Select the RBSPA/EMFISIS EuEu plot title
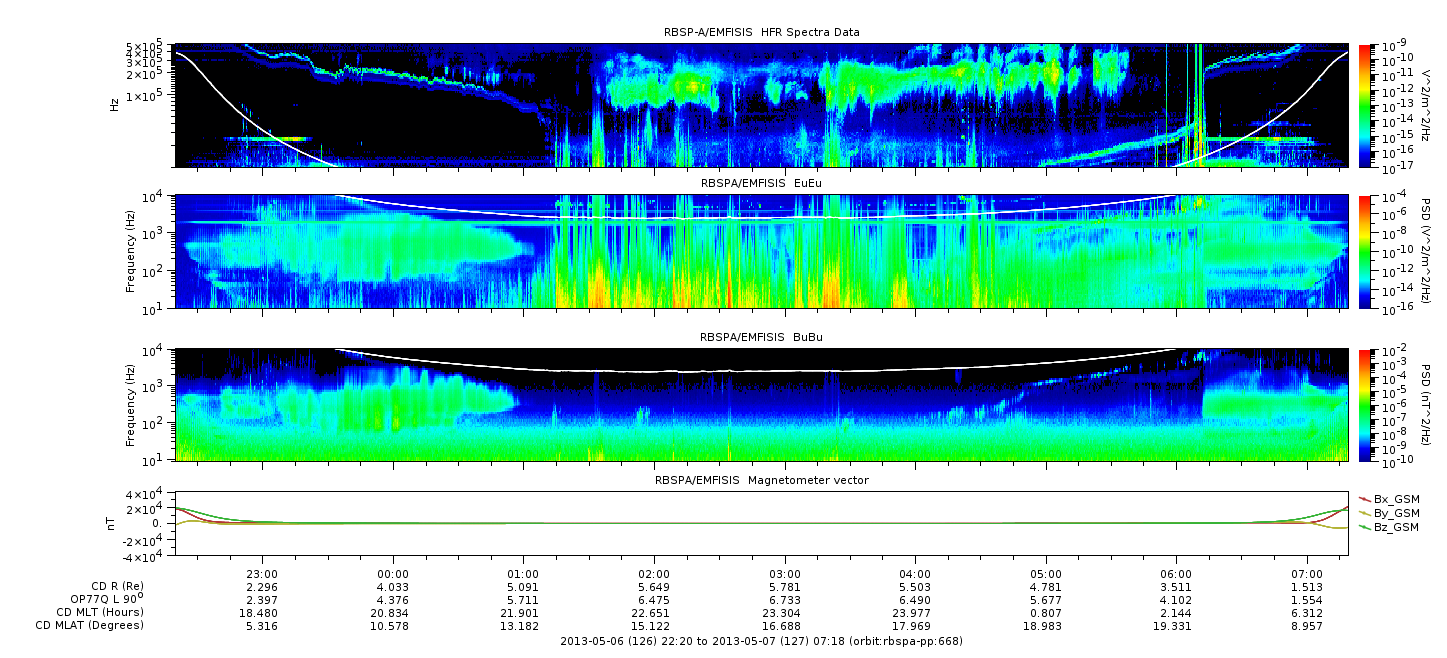Screen dimensions: 1447x658 click(761, 183)
